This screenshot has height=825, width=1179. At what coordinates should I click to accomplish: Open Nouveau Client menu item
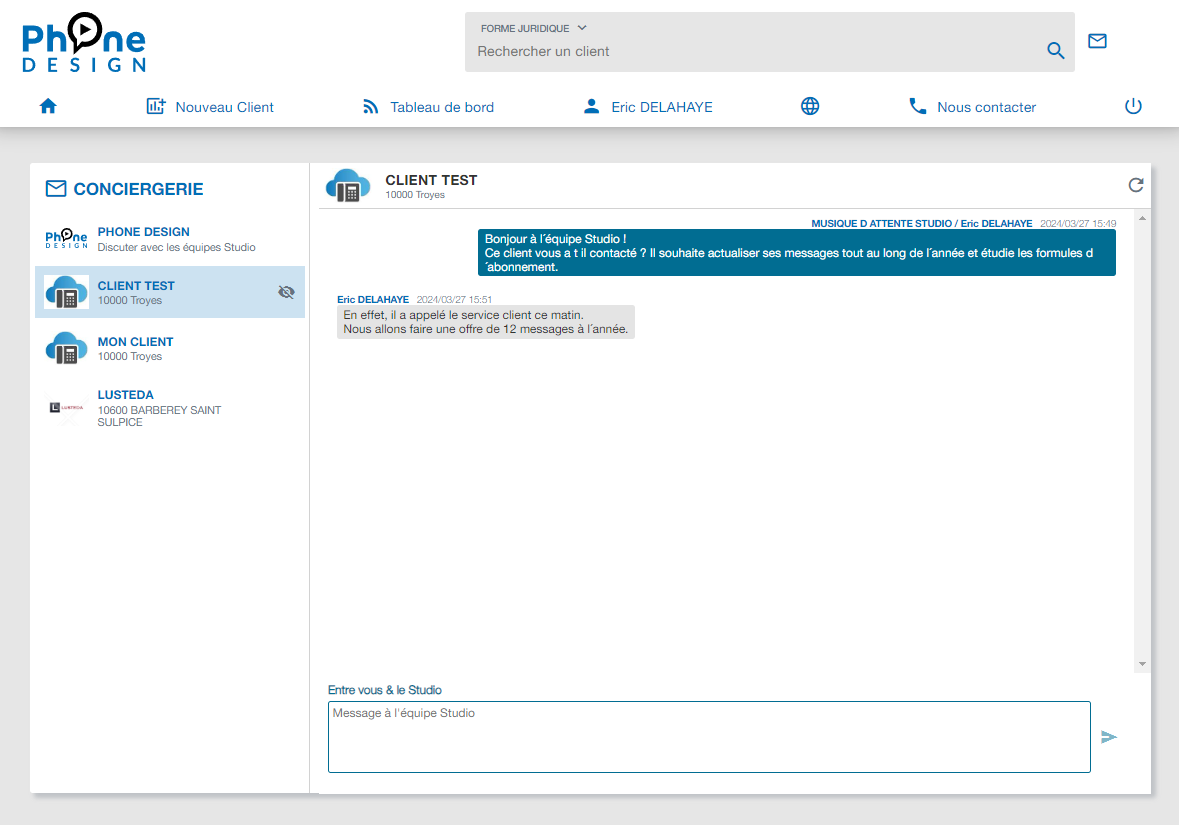pyautogui.click(x=210, y=107)
